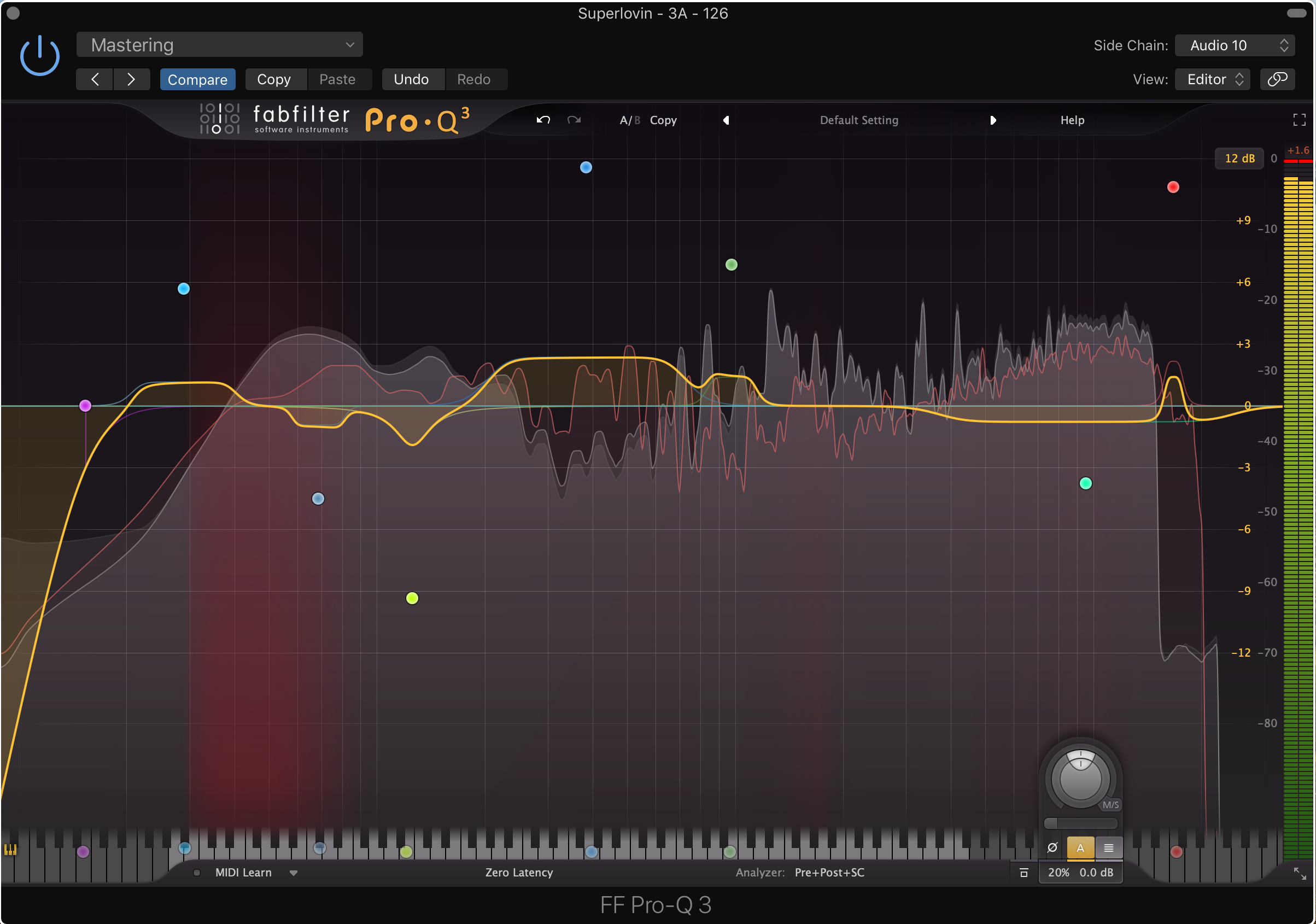
Task: Click the sidechain link chain icon
Action: [x=1277, y=79]
